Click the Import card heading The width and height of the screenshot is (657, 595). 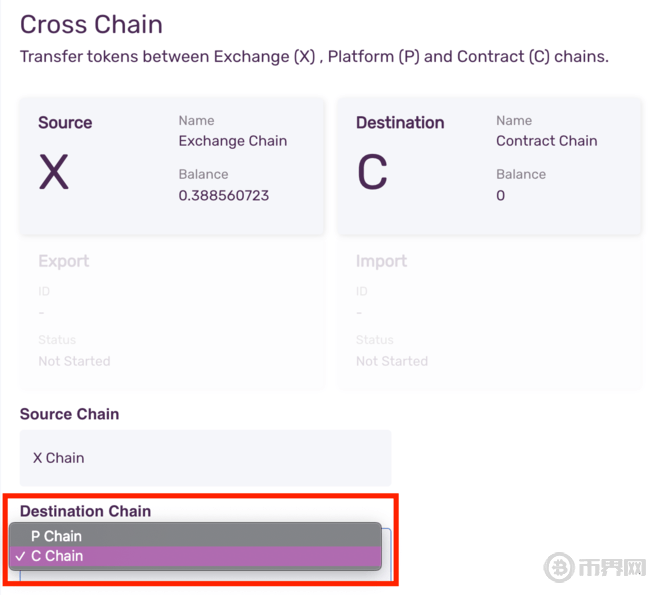381,261
